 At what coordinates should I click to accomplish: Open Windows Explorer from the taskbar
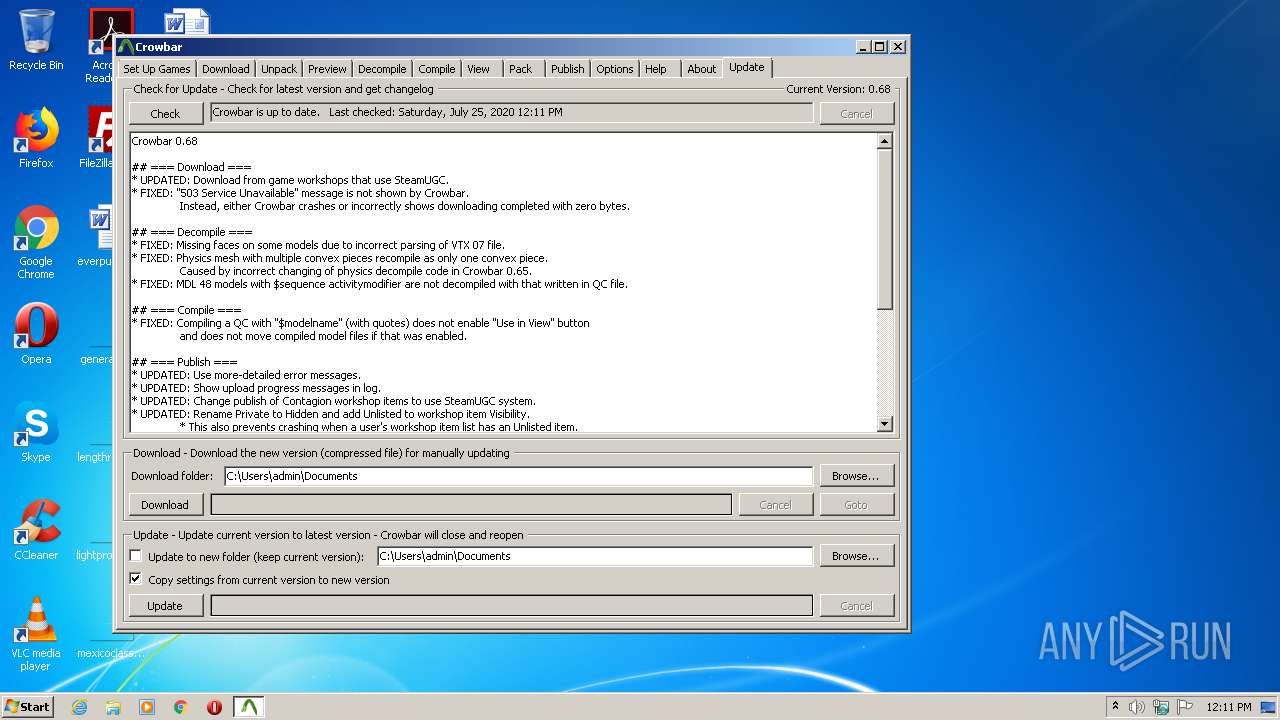pyautogui.click(x=113, y=707)
